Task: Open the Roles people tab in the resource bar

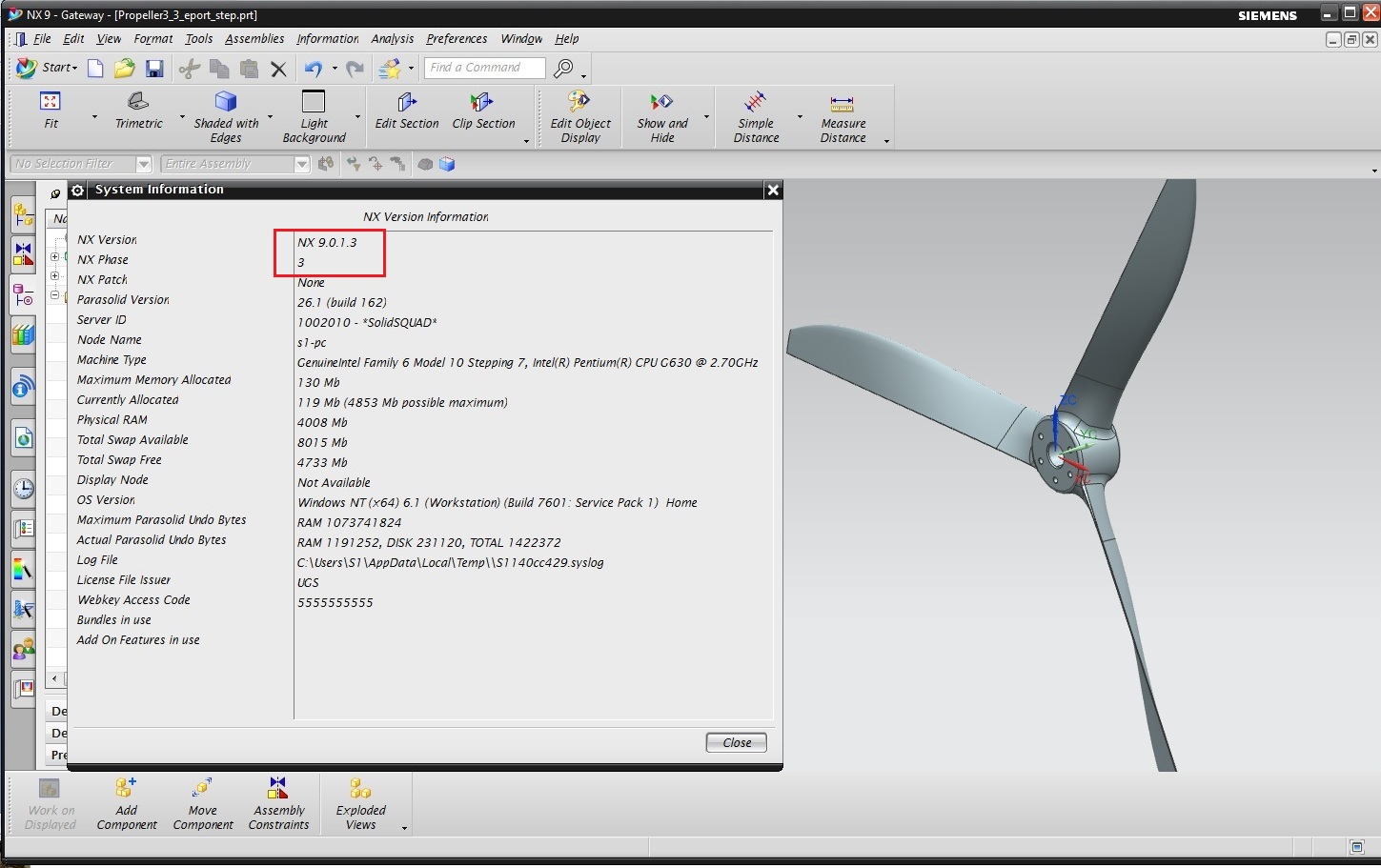Action: coord(23,650)
